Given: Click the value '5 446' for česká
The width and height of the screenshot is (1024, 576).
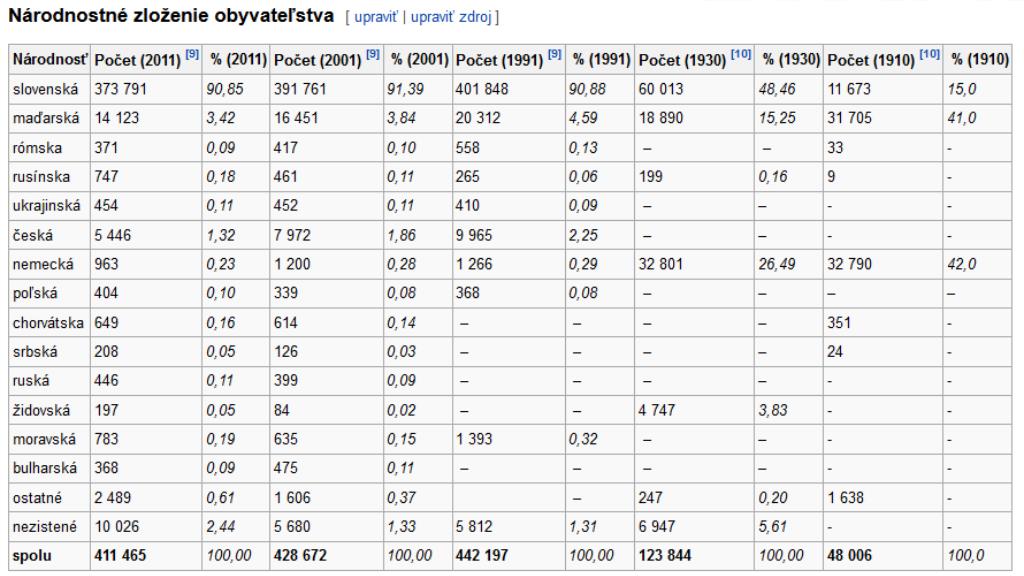Looking at the screenshot, I should 113,236.
